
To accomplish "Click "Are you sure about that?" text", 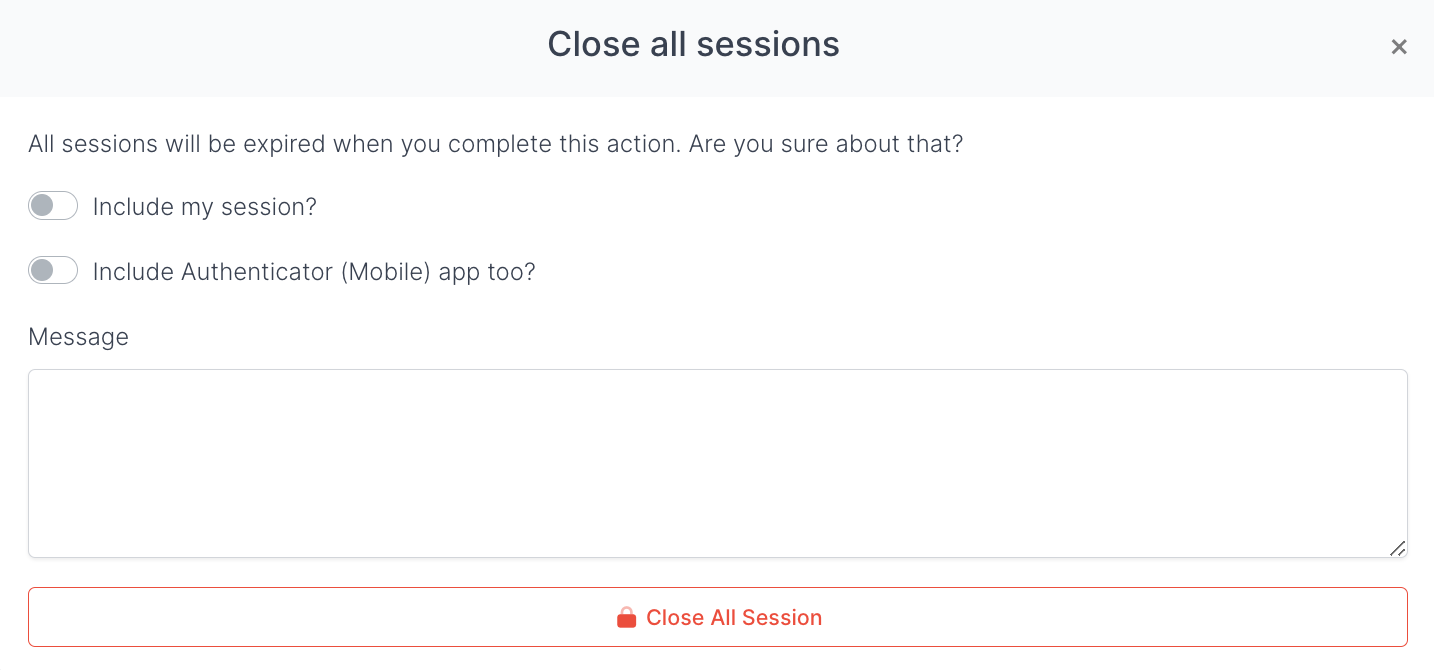I will 825,144.
